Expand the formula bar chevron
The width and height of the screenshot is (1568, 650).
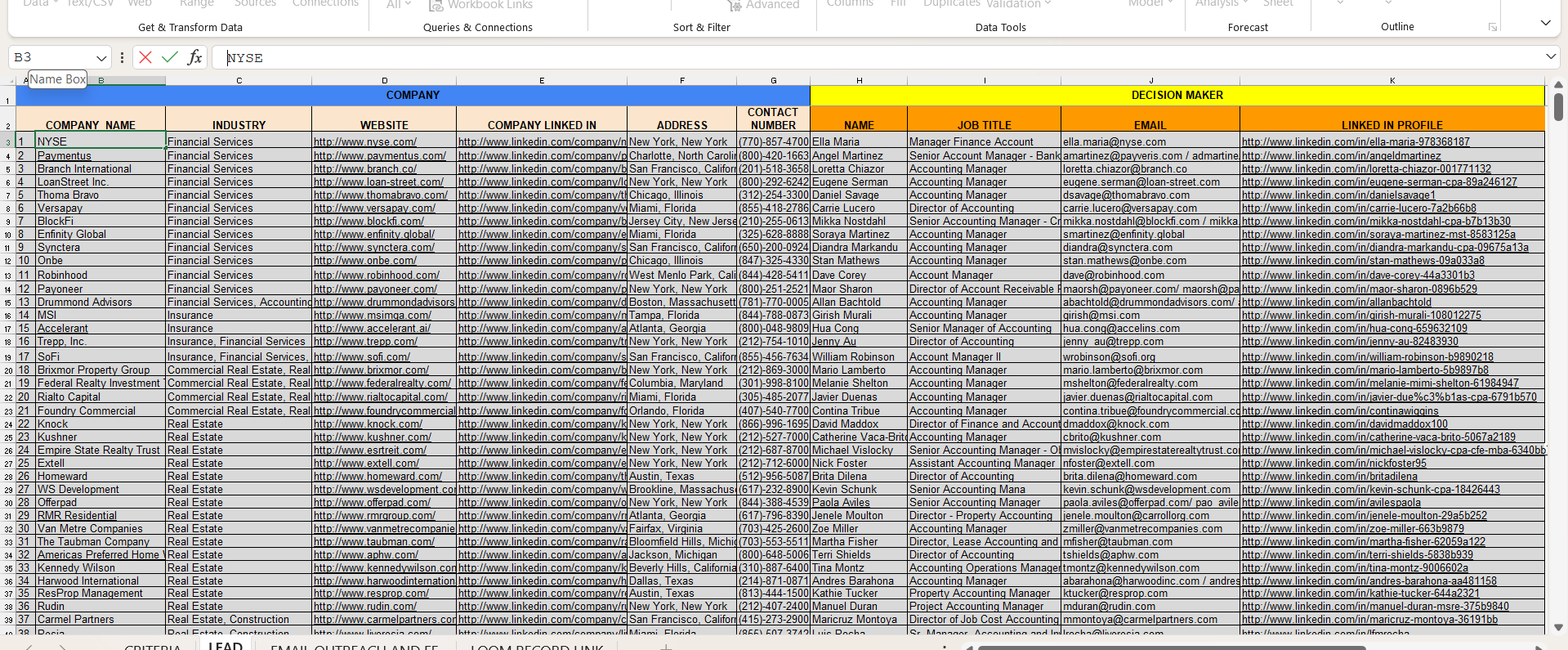point(1550,57)
